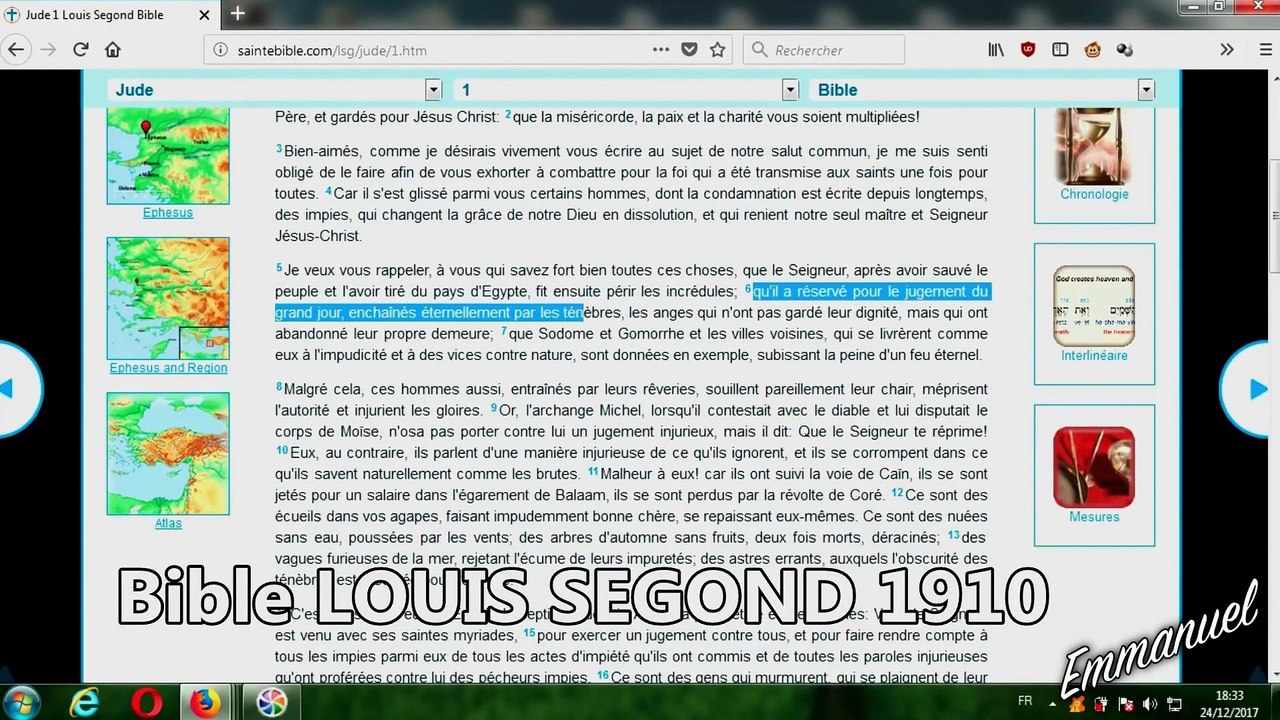The height and width of the screenshot is (720, 1280).
Task: Click the forward navigation arrow
Action: click(48, 50)
